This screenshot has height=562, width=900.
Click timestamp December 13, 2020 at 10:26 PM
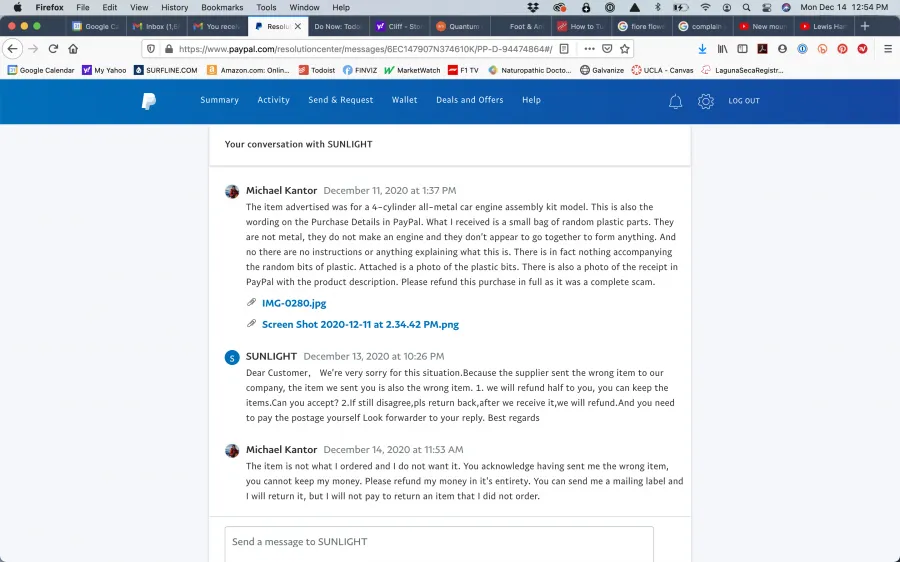[374, 356]
